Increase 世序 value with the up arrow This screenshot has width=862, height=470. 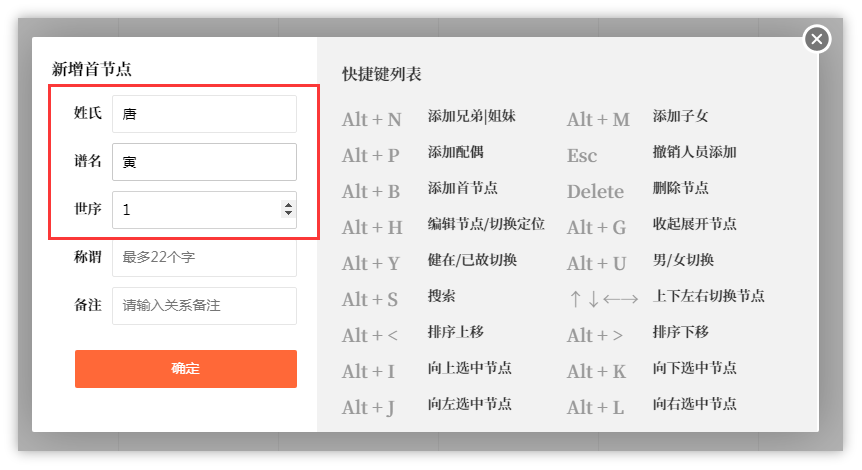coord(288,205)
